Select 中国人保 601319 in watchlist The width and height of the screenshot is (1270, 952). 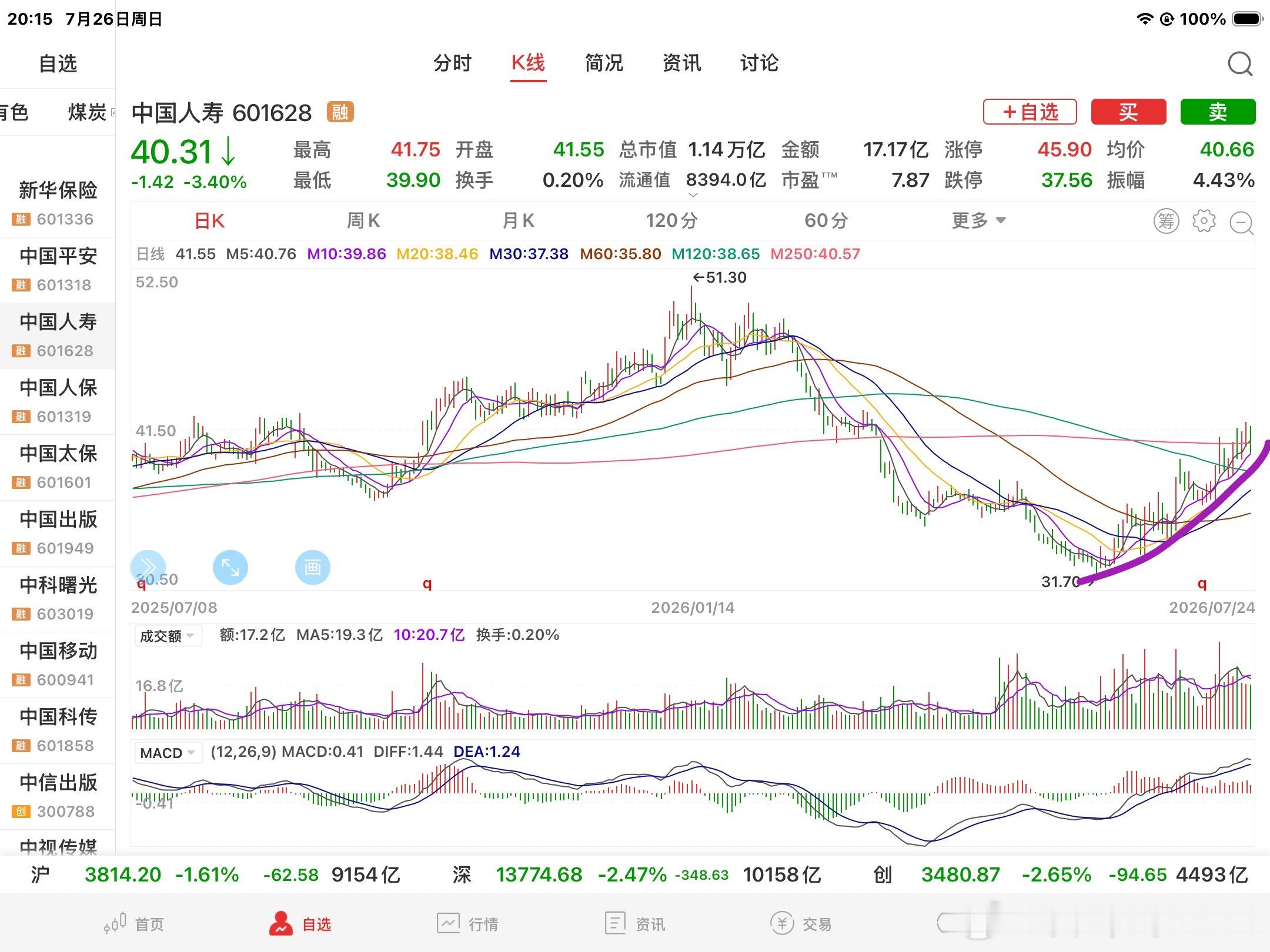58,401
